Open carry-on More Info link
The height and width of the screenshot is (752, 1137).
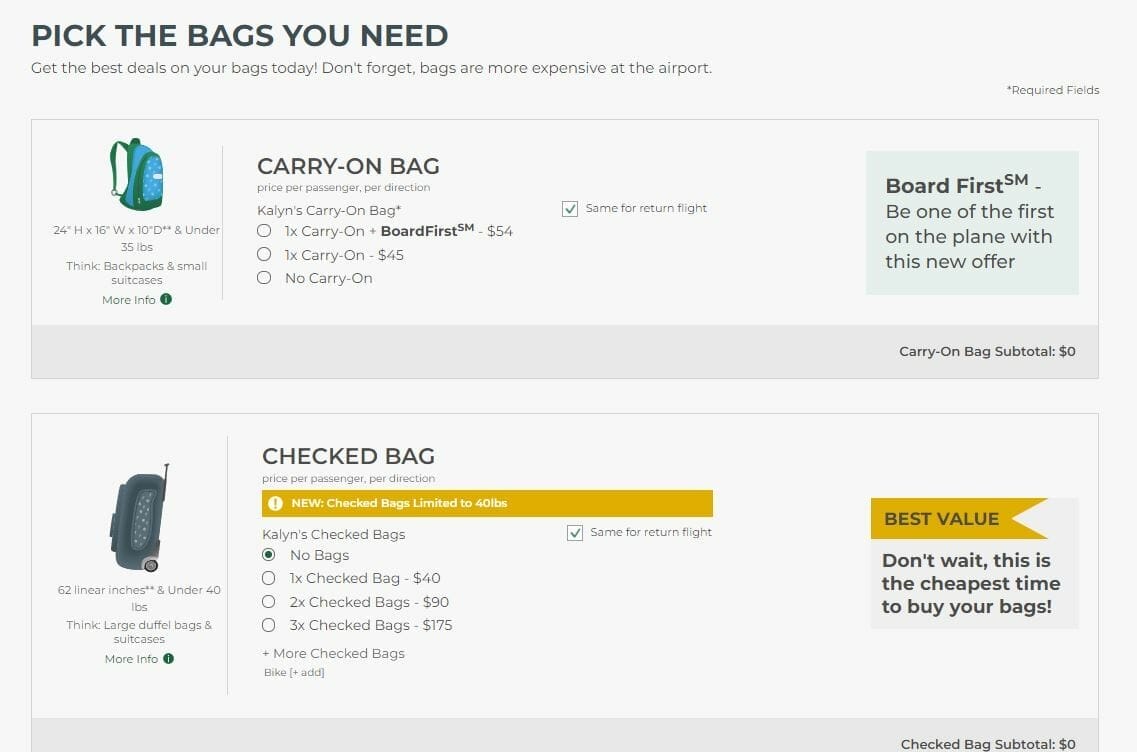[x=129, y=300]
